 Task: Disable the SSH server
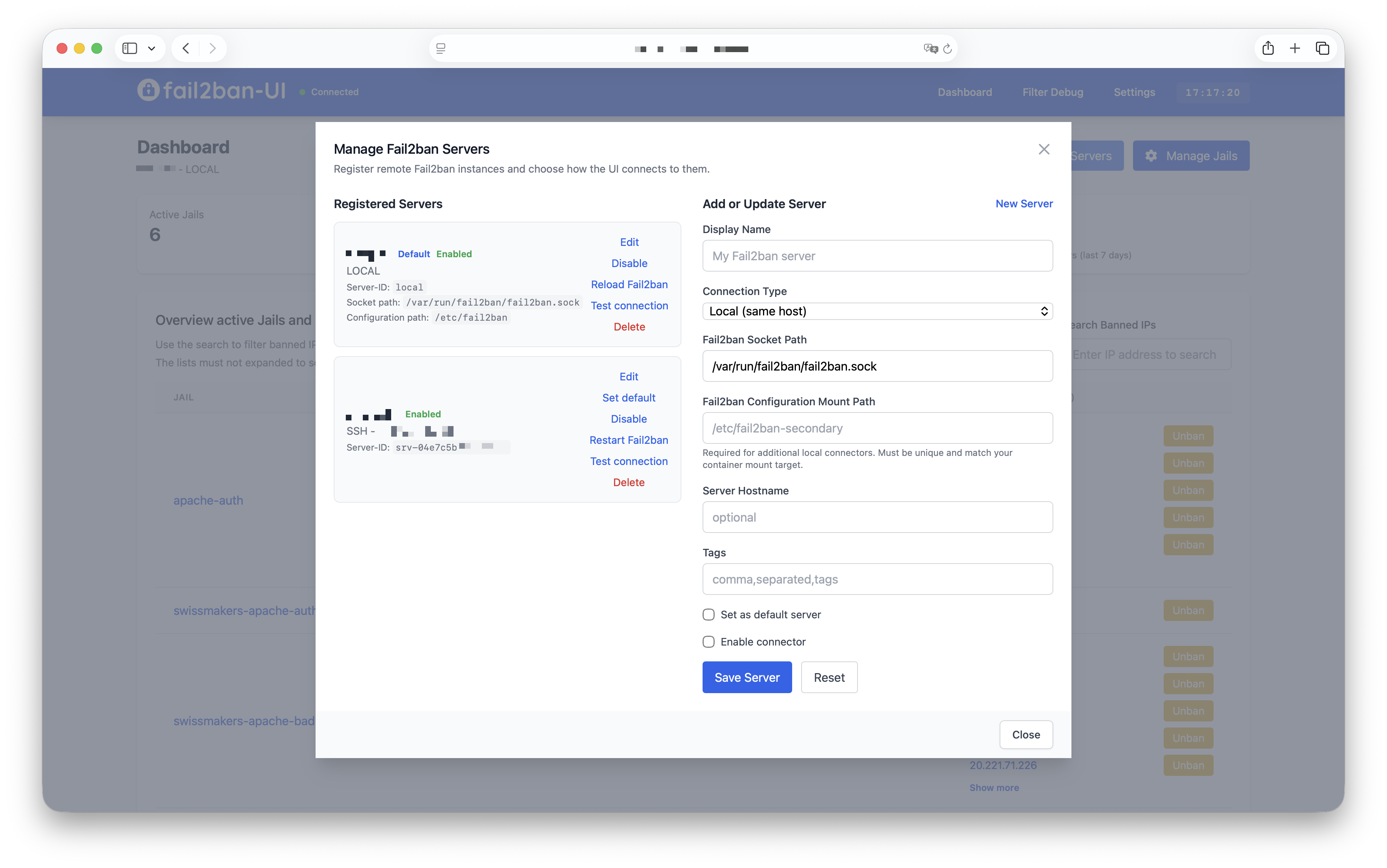(x=628, y=419)
